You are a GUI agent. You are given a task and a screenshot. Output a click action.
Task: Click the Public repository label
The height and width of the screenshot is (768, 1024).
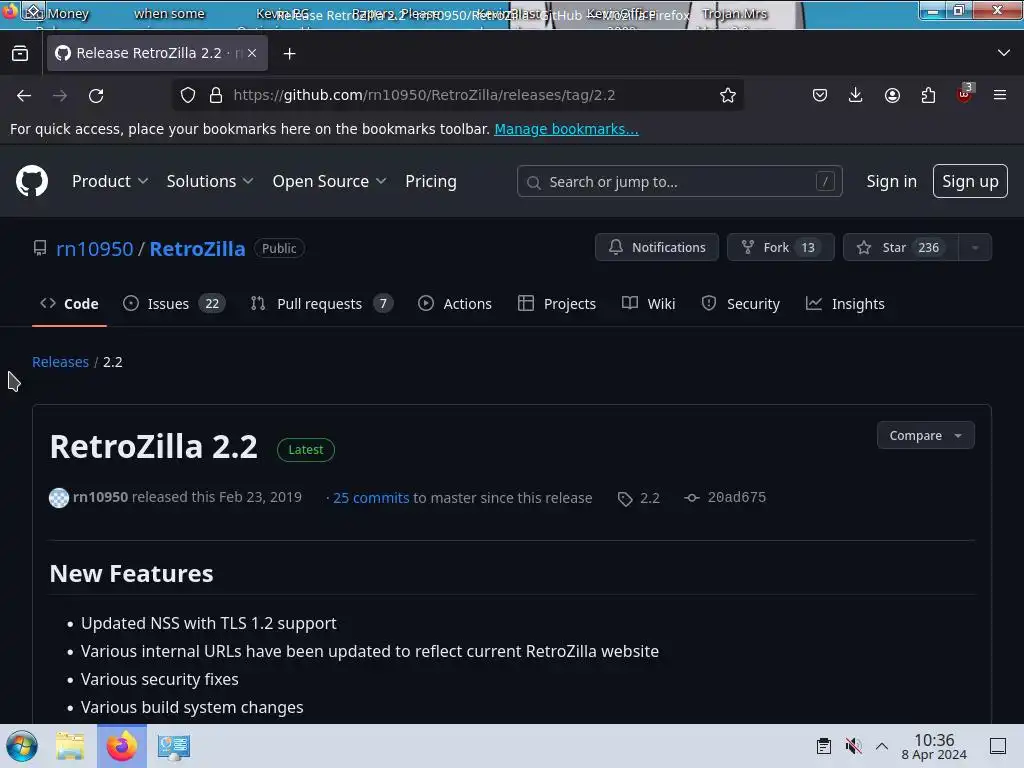[x=279, y=248]
